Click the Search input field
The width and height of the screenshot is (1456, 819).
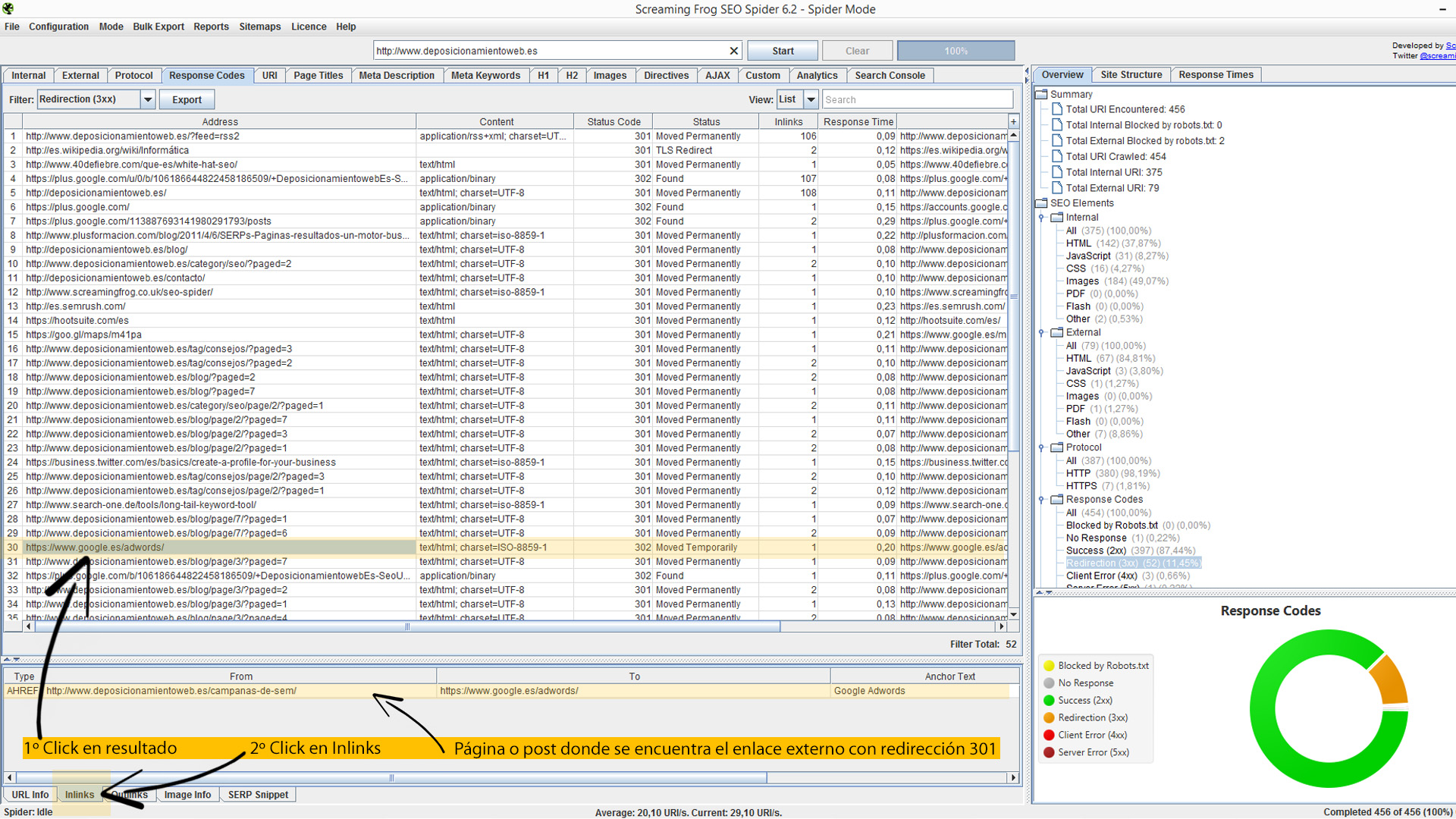point(918,99)
